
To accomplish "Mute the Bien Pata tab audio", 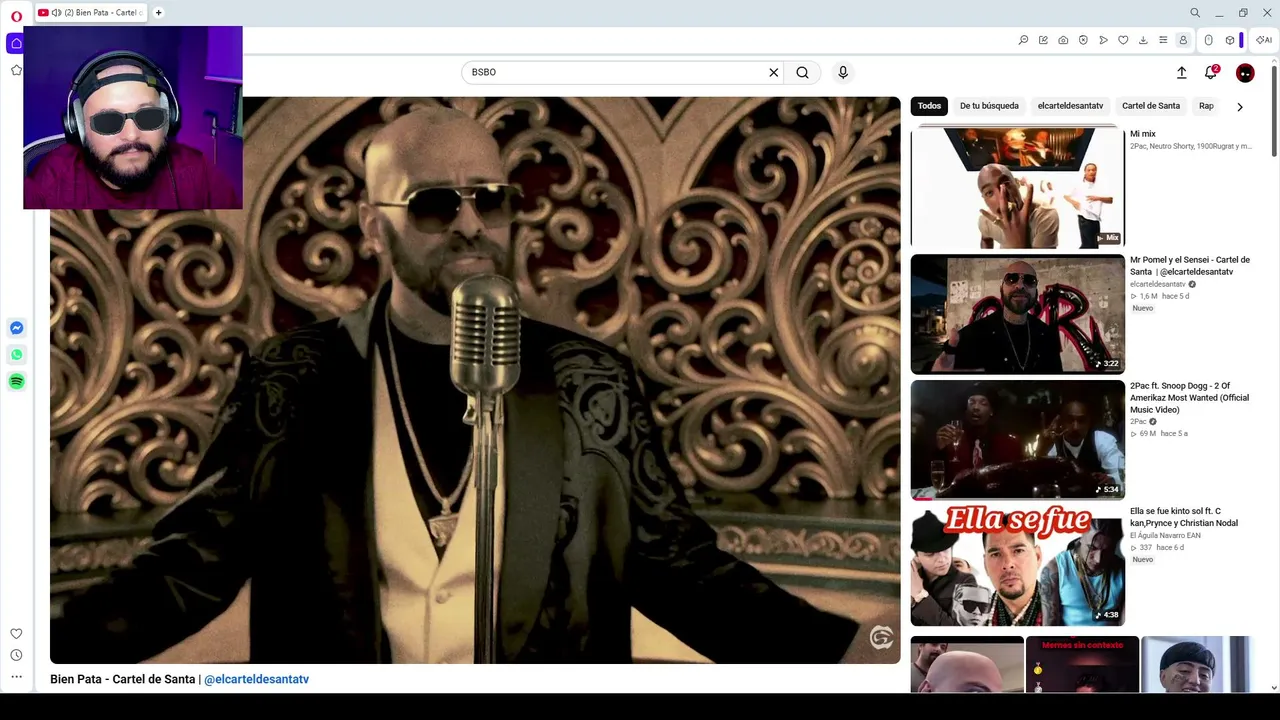I will tap(56, 13).
